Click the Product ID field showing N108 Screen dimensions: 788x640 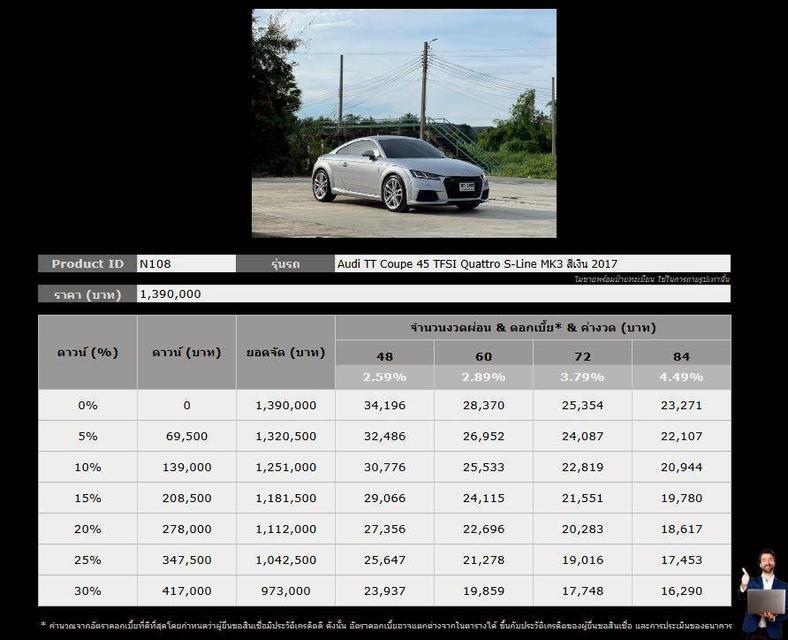click(x=186, y=264)
